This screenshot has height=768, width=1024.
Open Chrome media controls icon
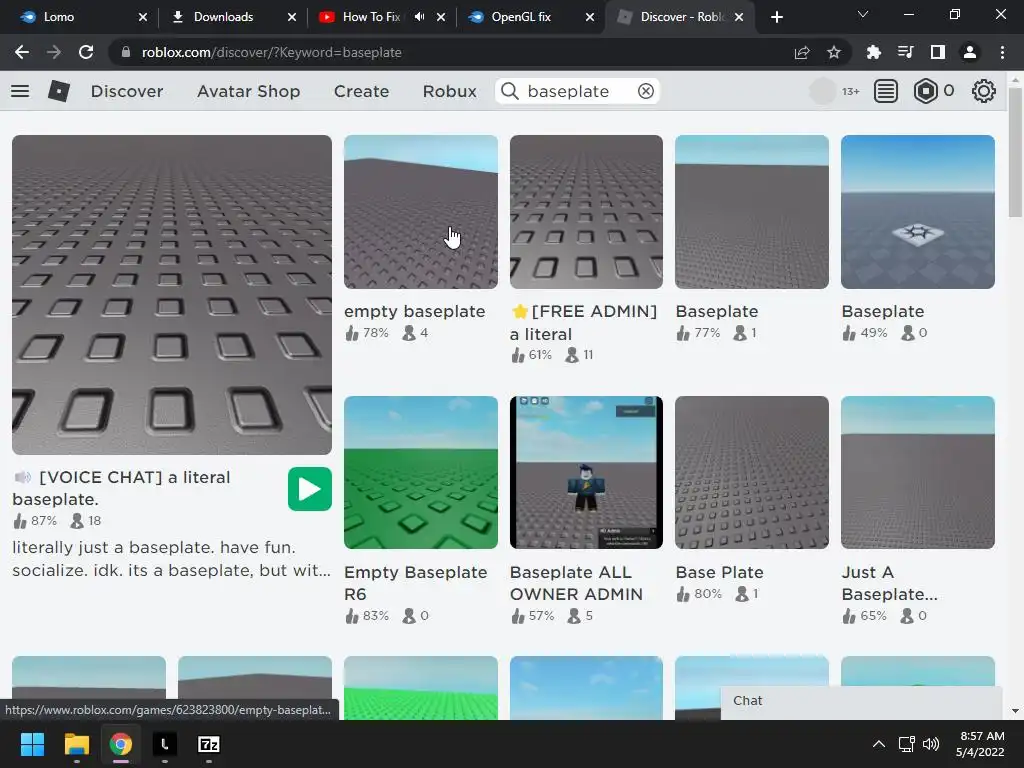point(906,52)
